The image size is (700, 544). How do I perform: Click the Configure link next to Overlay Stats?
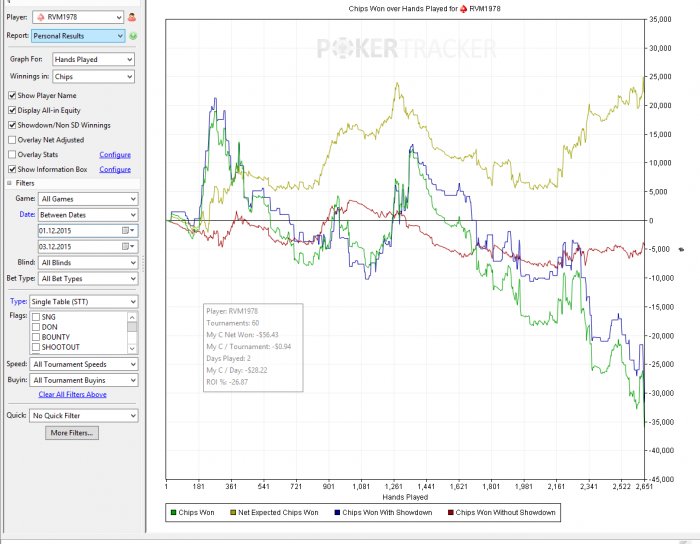114,155
